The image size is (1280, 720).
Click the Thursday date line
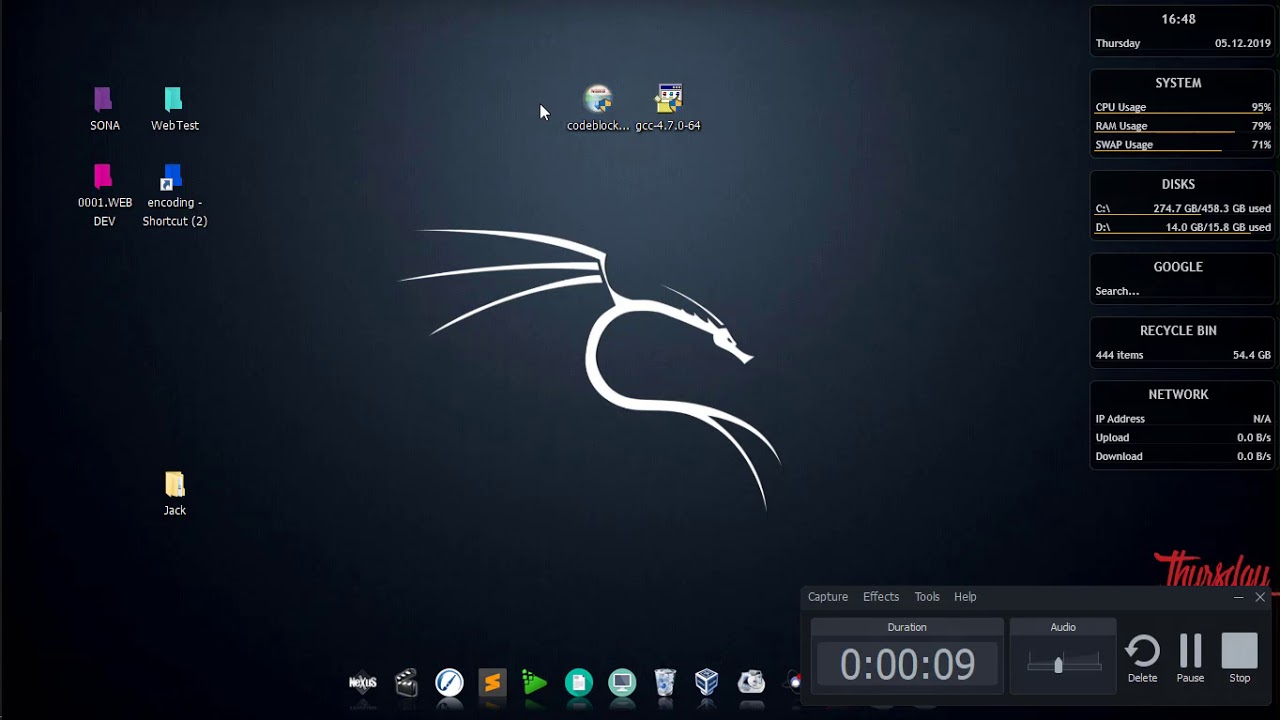point(1183,43)
